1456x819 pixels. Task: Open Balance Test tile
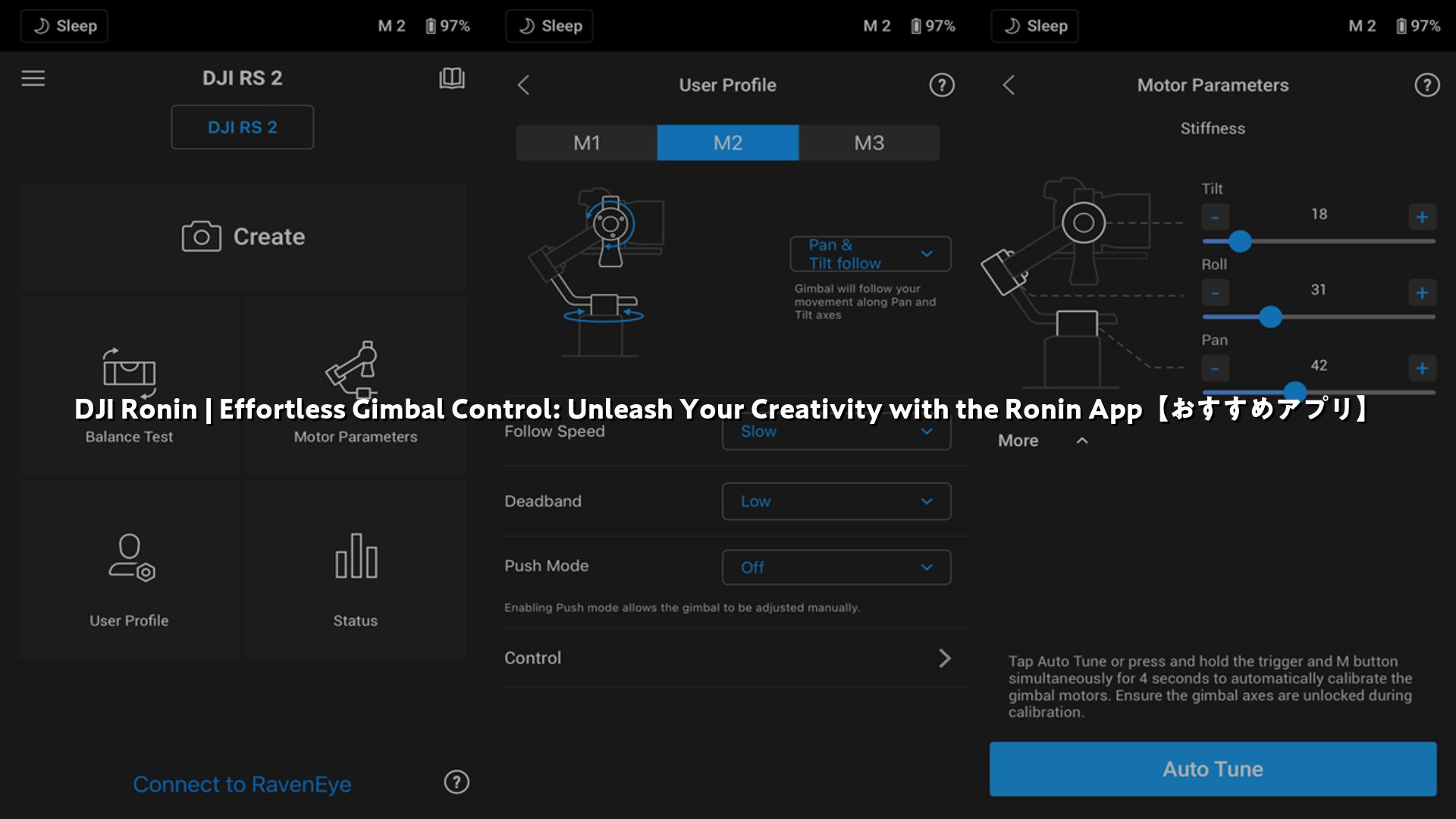tap(129, 385)
